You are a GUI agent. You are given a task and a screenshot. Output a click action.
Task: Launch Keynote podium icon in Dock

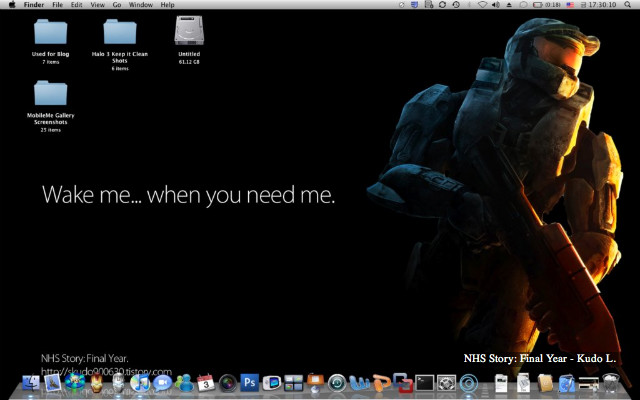[315, 383]
